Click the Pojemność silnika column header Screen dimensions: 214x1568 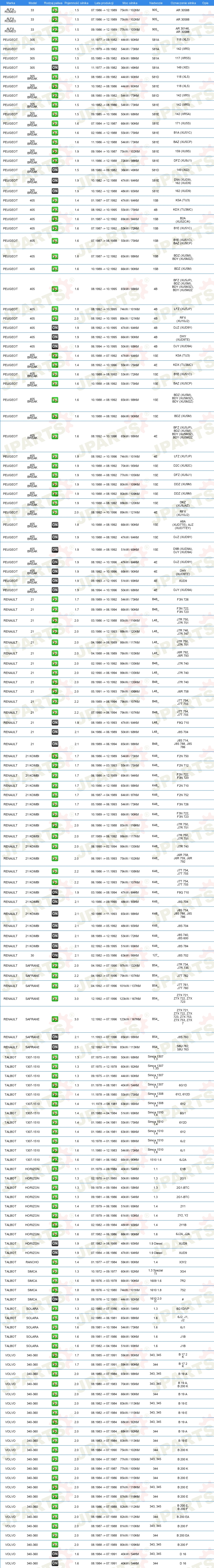point(77,2)
